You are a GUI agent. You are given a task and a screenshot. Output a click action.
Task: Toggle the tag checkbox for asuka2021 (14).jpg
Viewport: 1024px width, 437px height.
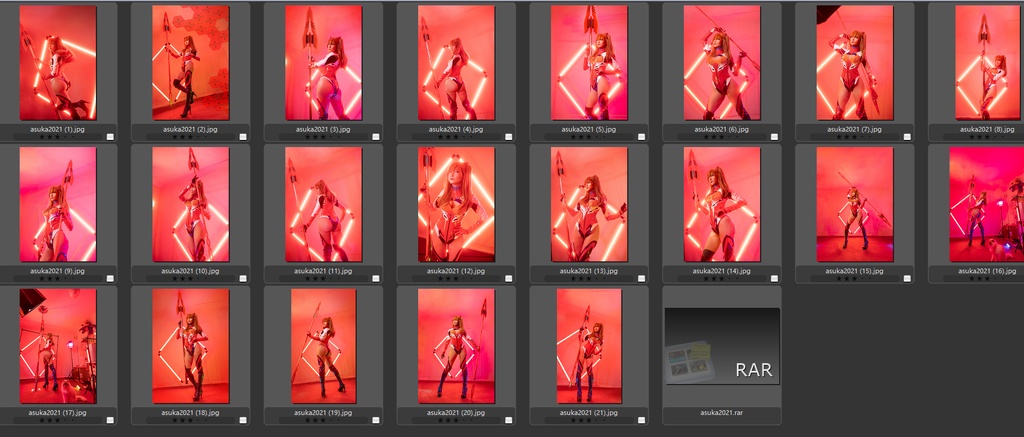(x=775, y=278)
